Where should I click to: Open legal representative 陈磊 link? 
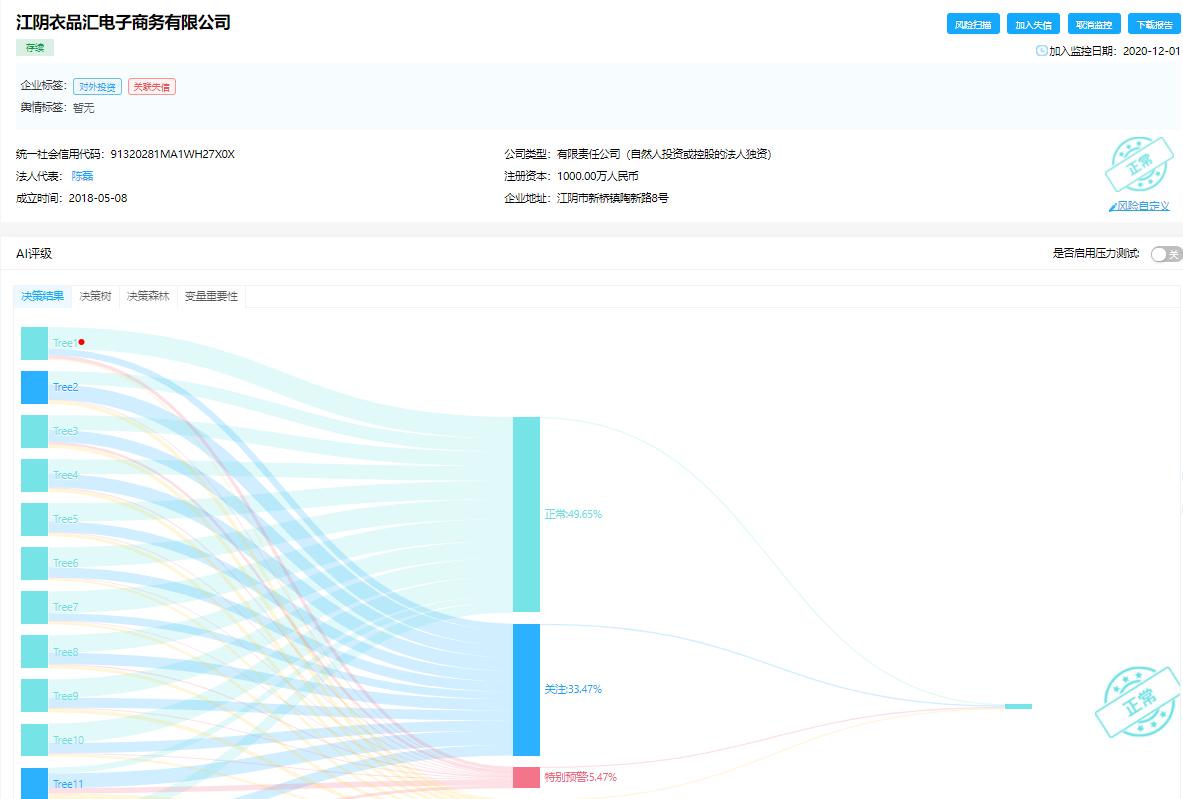pos(82,176)
